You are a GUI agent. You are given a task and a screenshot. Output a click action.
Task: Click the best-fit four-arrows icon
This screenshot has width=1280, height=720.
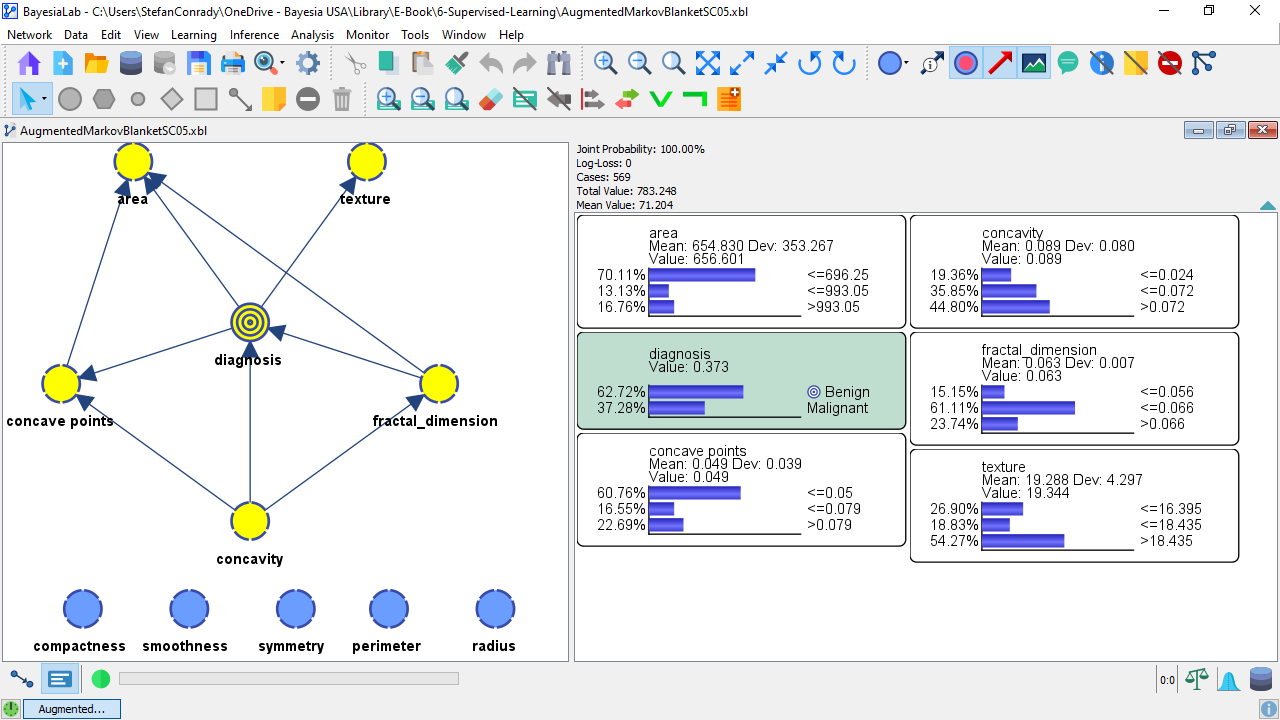coord(708,64)
